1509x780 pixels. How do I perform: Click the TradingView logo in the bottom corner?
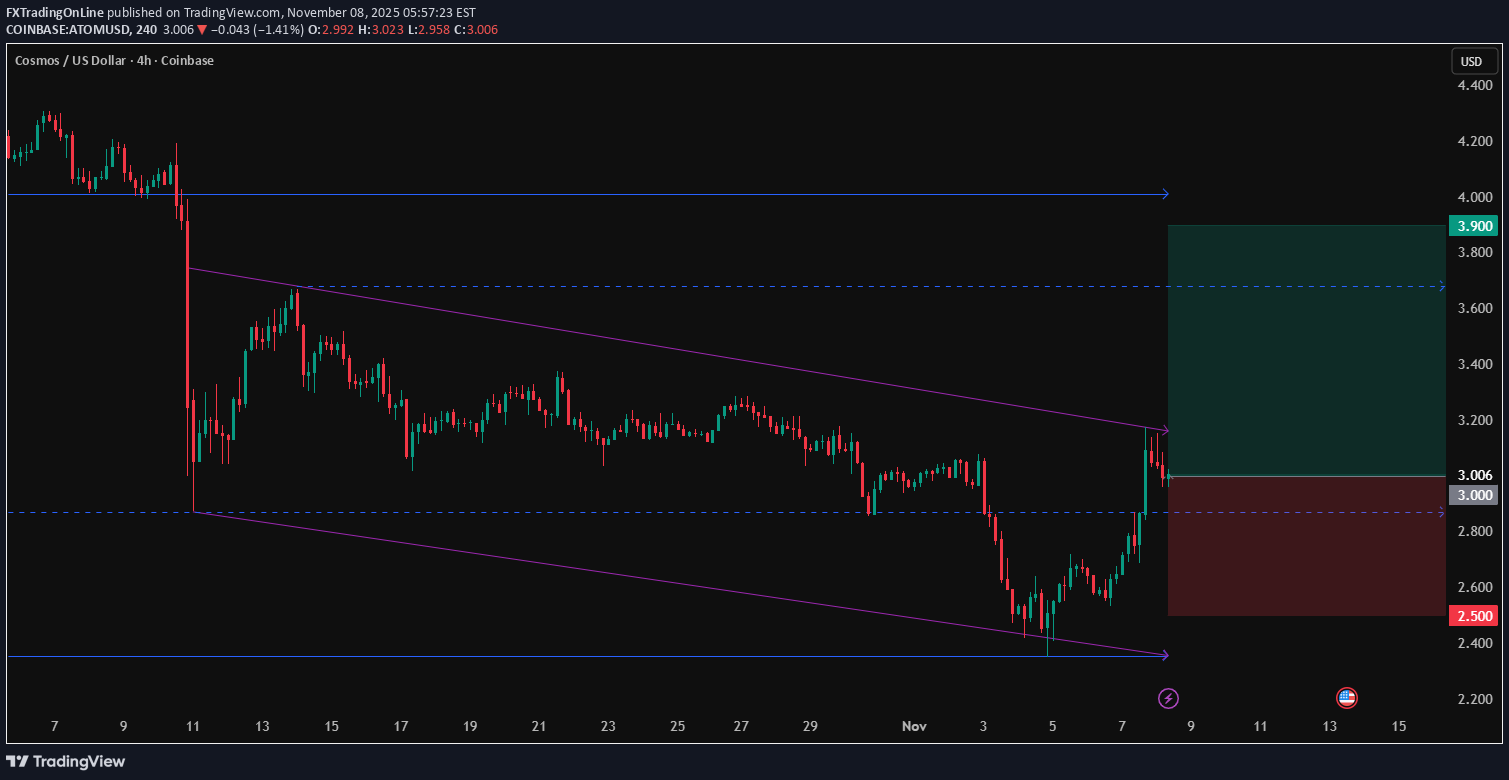pos(63,761)
